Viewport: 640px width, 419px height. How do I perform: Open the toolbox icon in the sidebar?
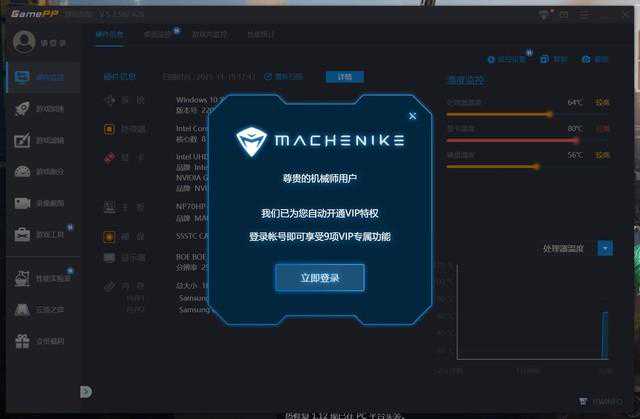point(23,235)
